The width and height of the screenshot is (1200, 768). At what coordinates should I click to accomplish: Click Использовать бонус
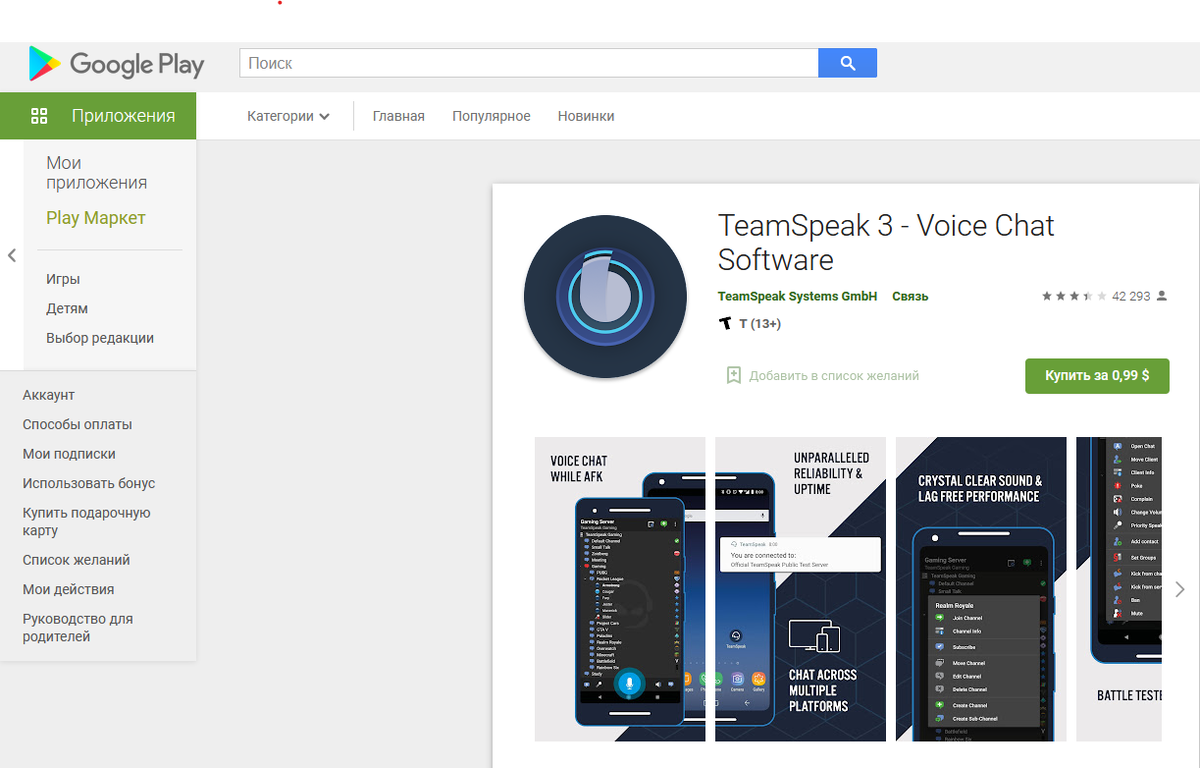(89, 483)
